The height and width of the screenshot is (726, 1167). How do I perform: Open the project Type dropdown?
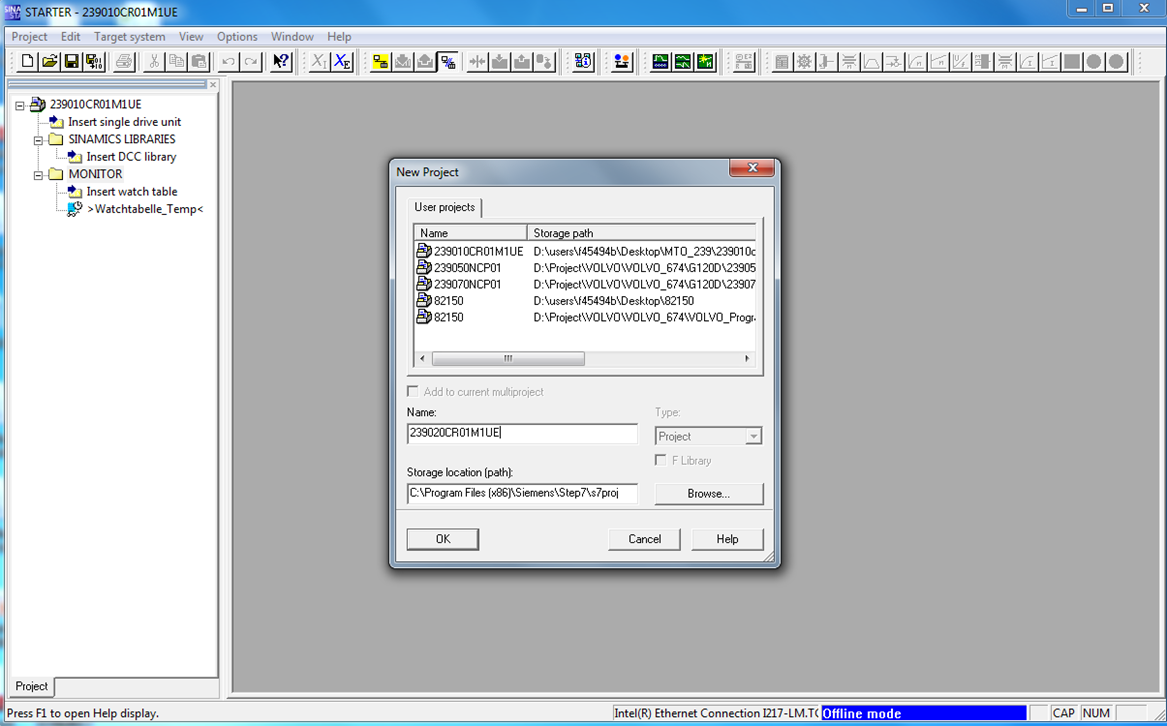click(753, 436)
